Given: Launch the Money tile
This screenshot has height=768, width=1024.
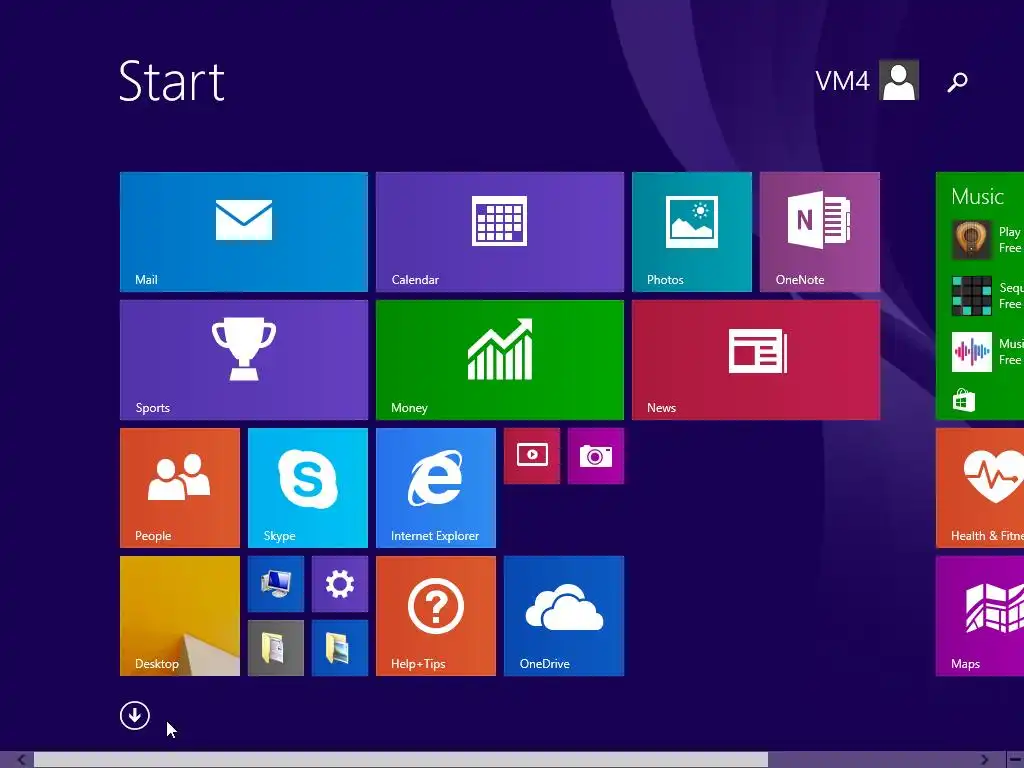Looking at the screenshot, I should (x=500, y=360).
